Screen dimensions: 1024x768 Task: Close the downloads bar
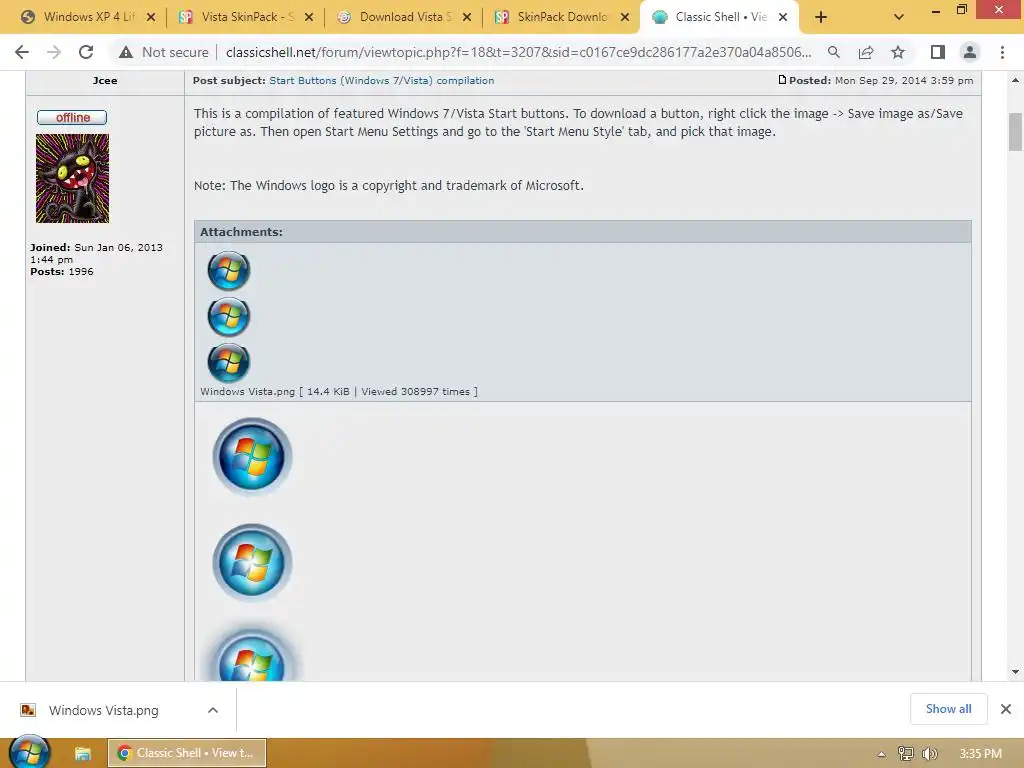(1006, 709)
